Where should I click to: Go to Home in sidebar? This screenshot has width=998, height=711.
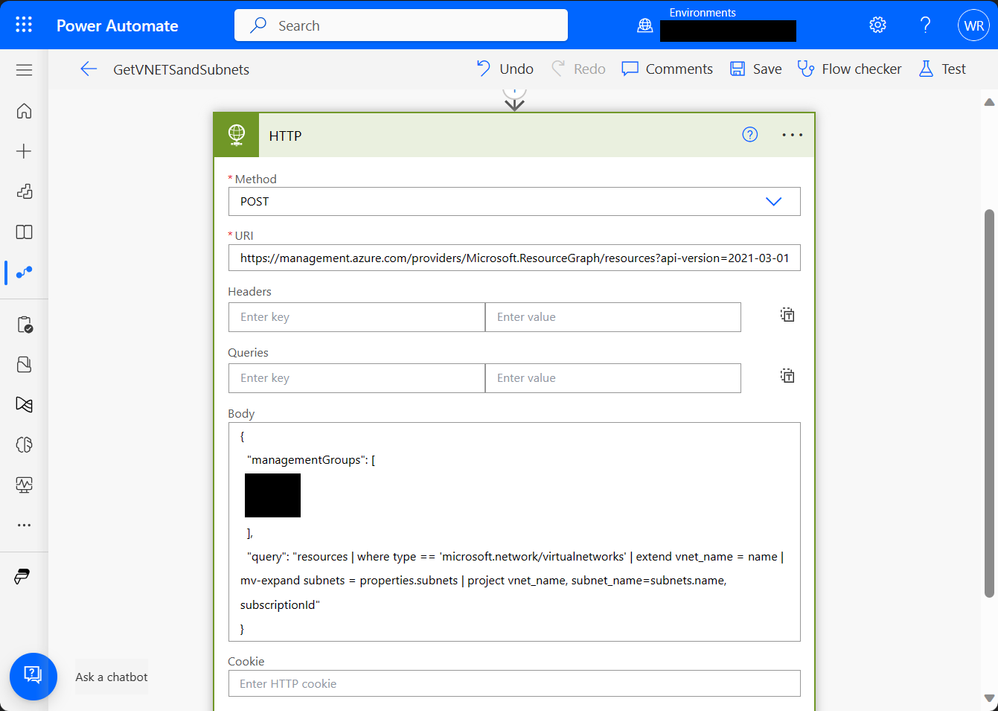click(x=24, y=111)
